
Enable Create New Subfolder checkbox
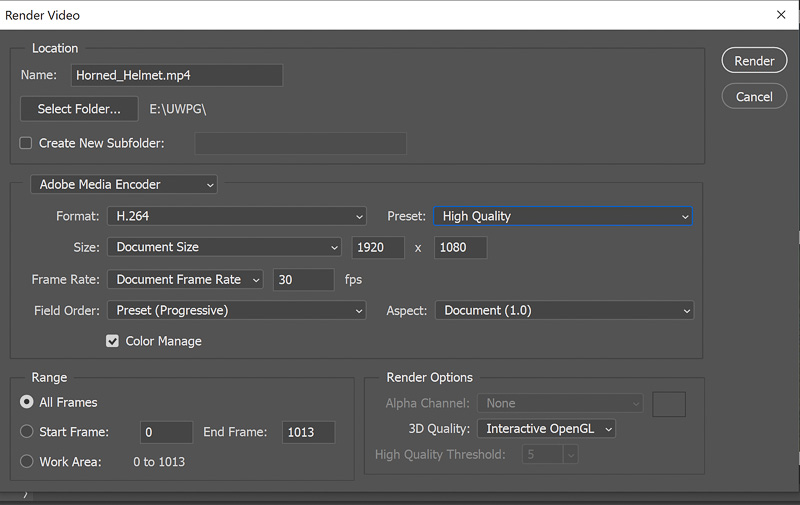coord(26,143)
